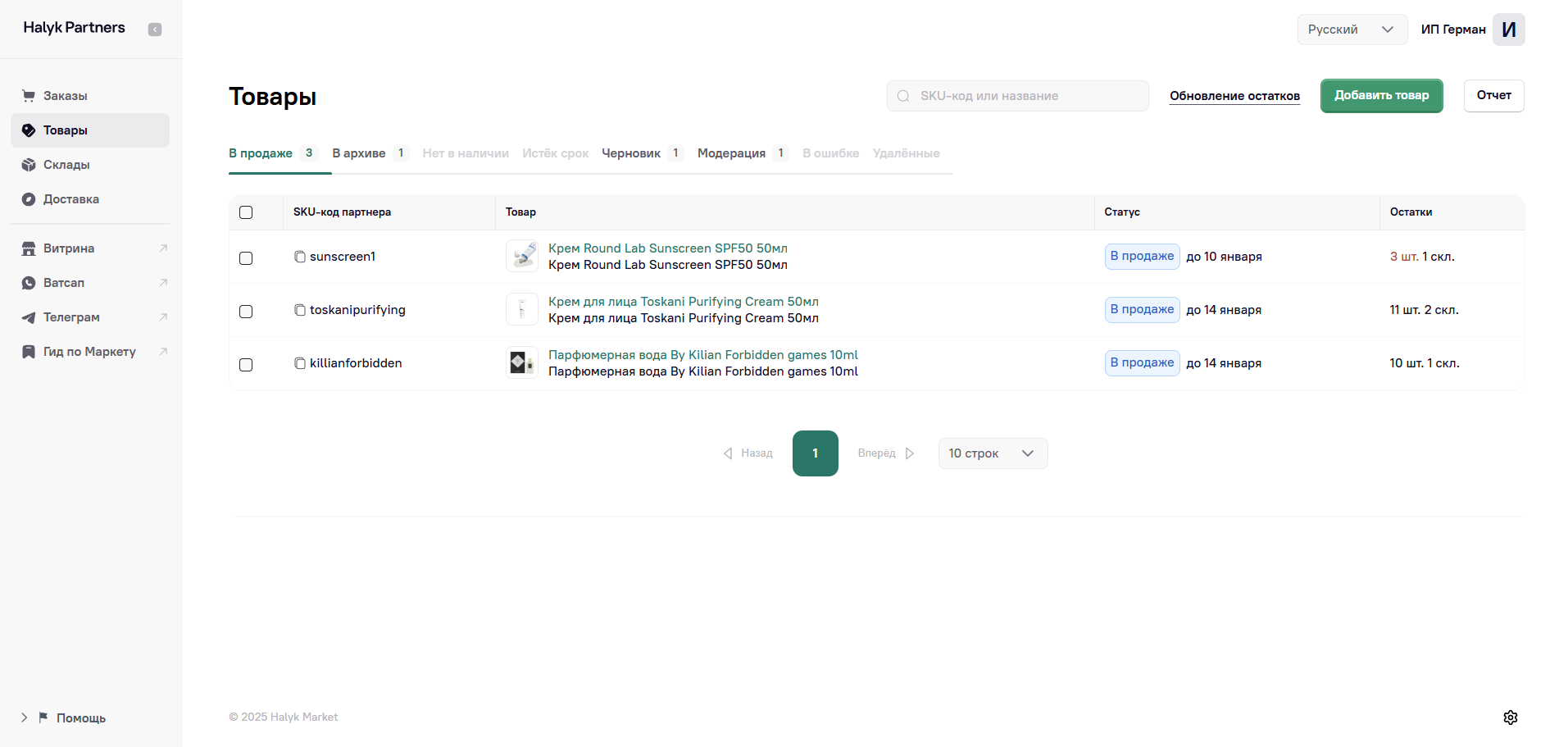1568x747 pixels.
Task: Tick the checkbox for toskanipurifying
Action: 246,312
